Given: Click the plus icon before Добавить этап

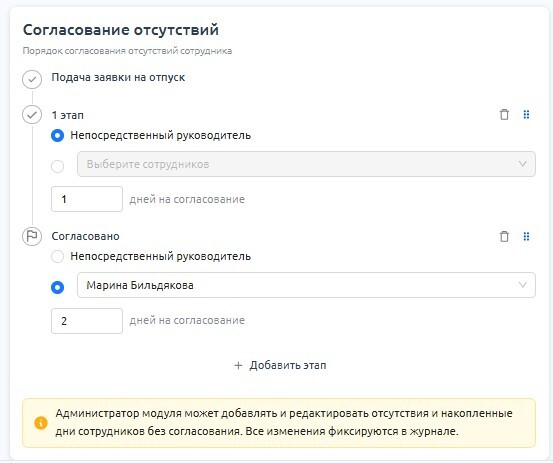Looking at the screenshot, I should click(x=238, y=365).
